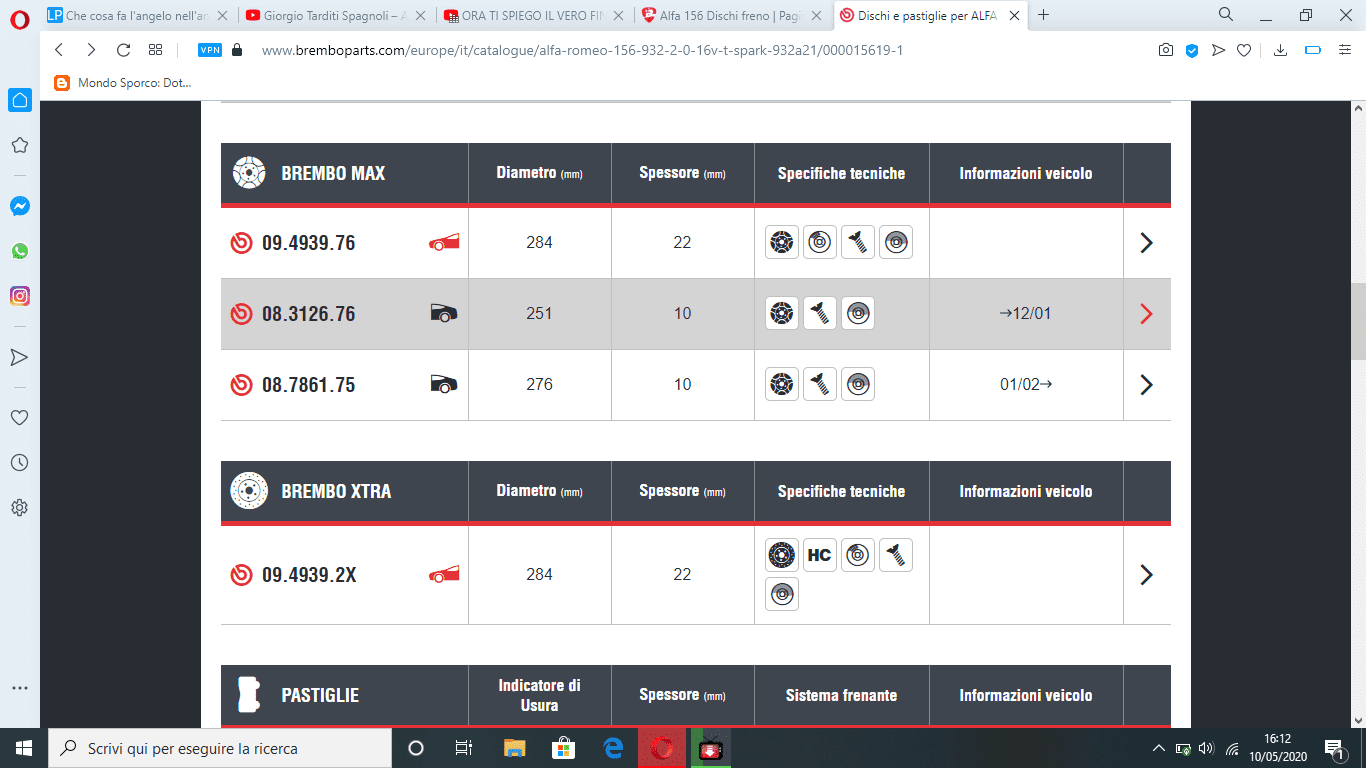Viewport: 1366px width, 768px height.
Task: Click the HC high-carbon spec icon
Action: 819,555
